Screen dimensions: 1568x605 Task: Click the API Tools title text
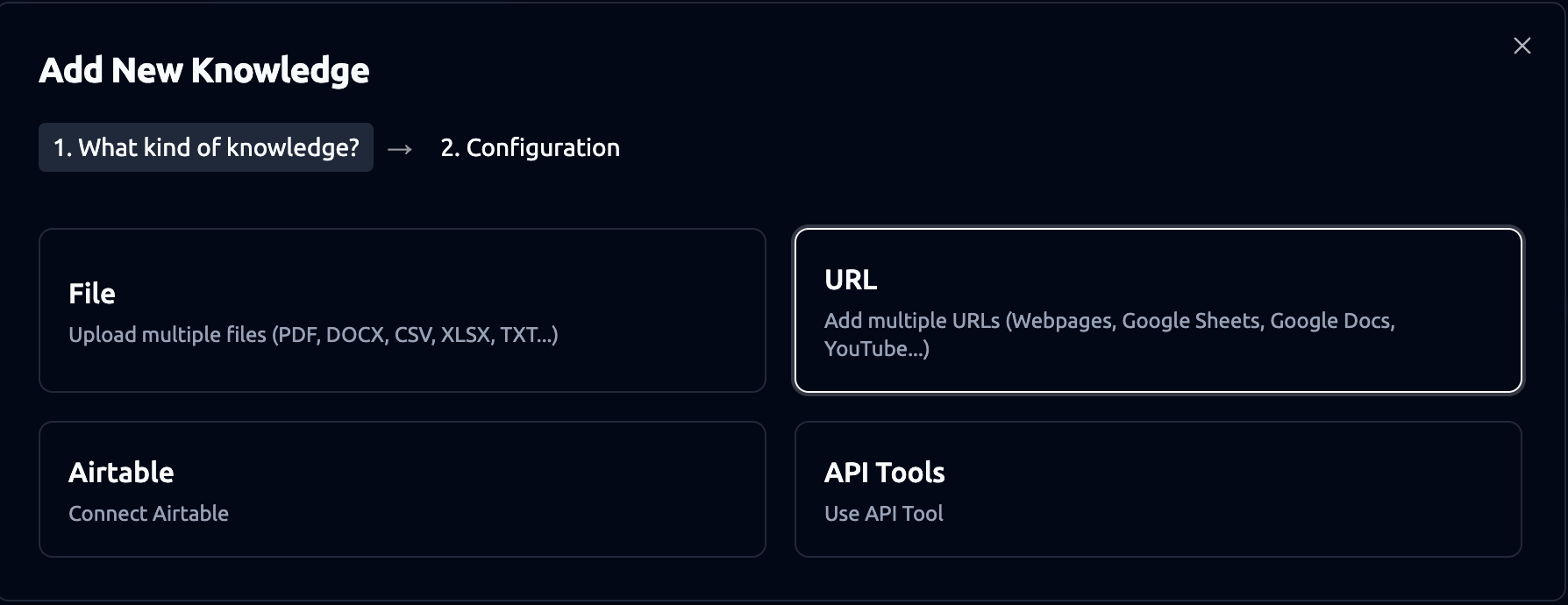coord(884,473)
